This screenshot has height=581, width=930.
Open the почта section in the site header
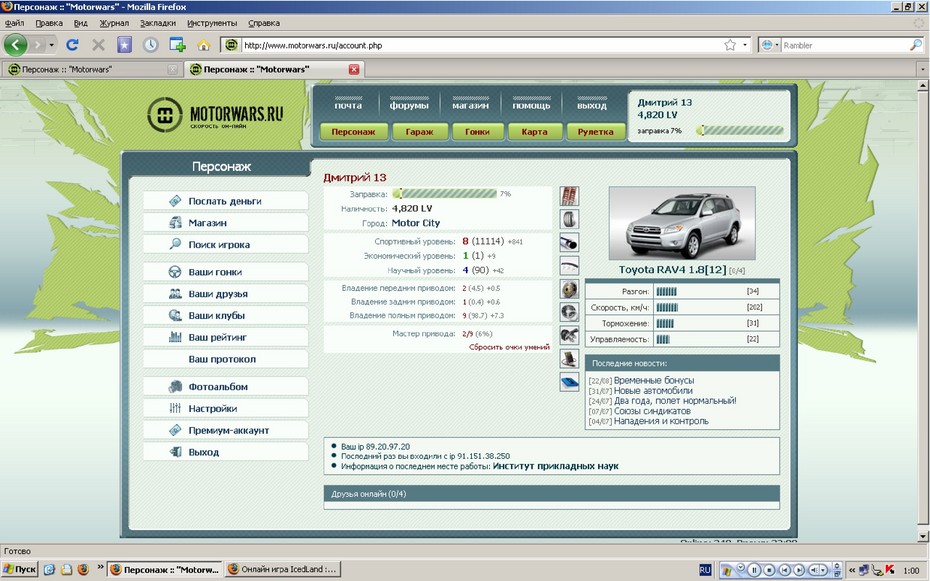(x=348, y=106)
